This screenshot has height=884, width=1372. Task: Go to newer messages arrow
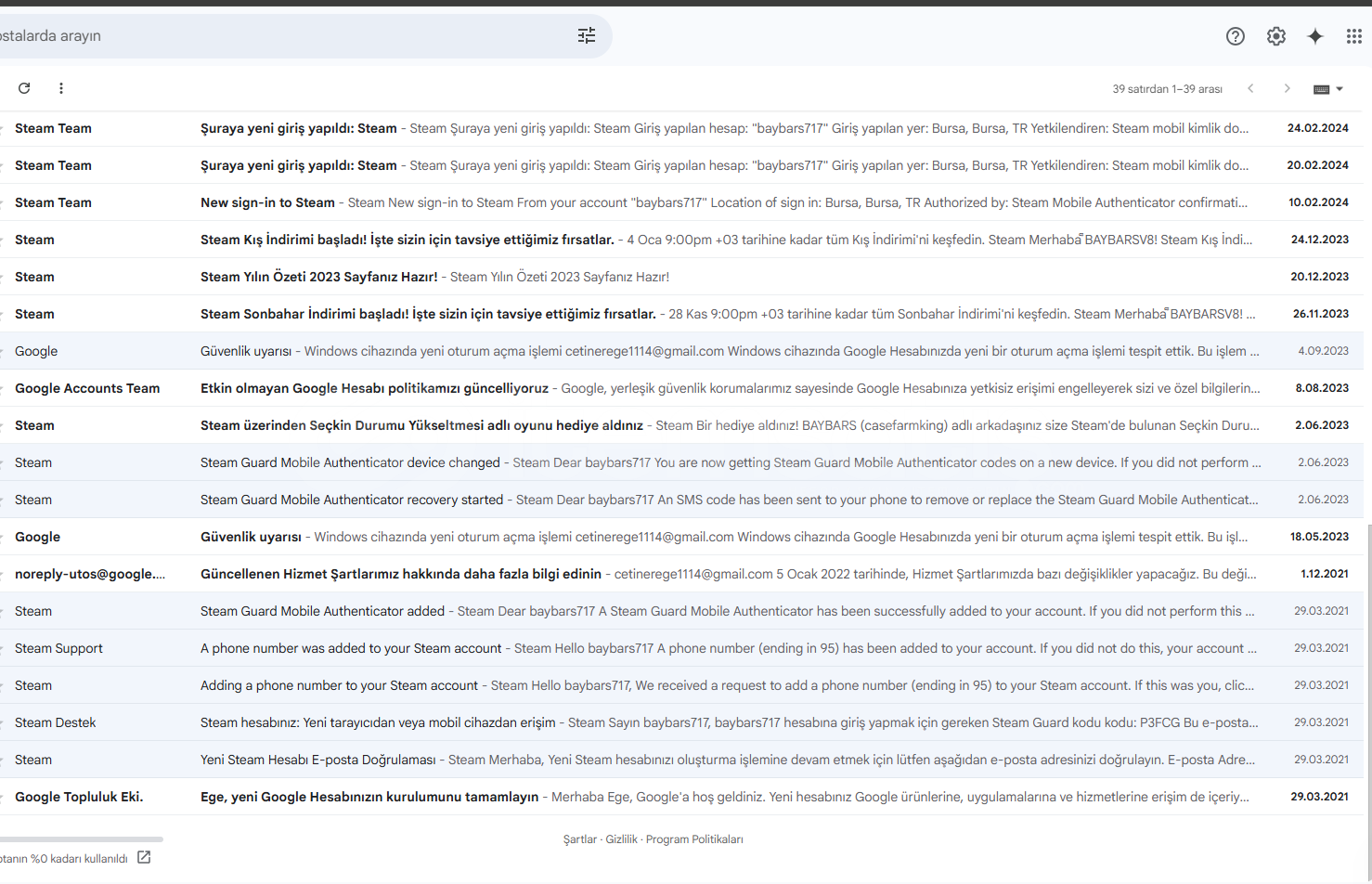coord(1250,88)
